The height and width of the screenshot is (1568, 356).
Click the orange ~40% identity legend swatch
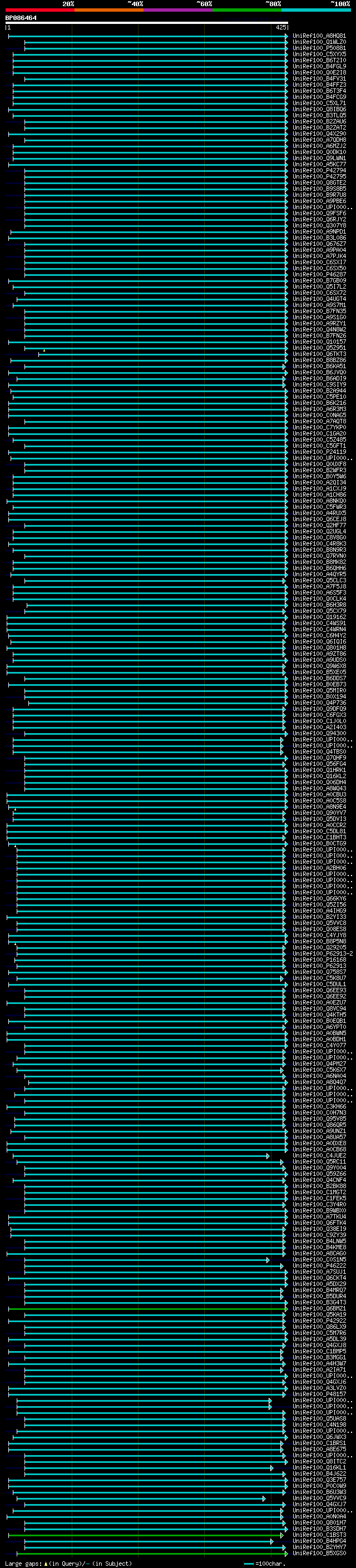109,10
